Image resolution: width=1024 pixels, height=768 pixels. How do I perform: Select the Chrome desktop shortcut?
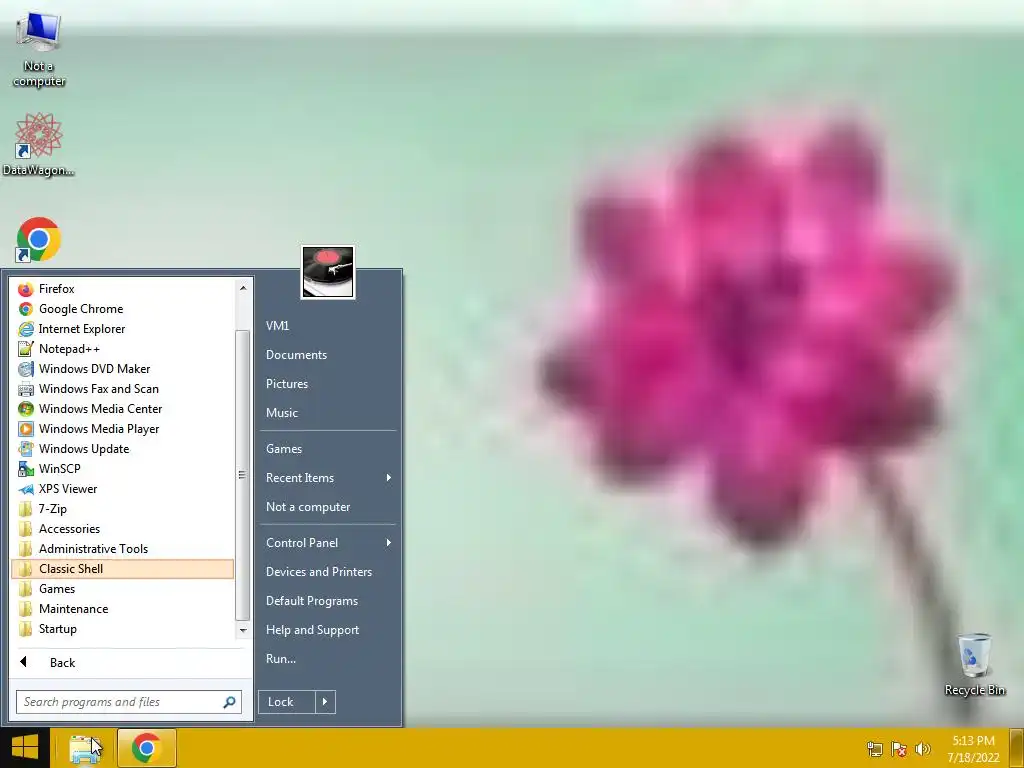coord(39,240)
